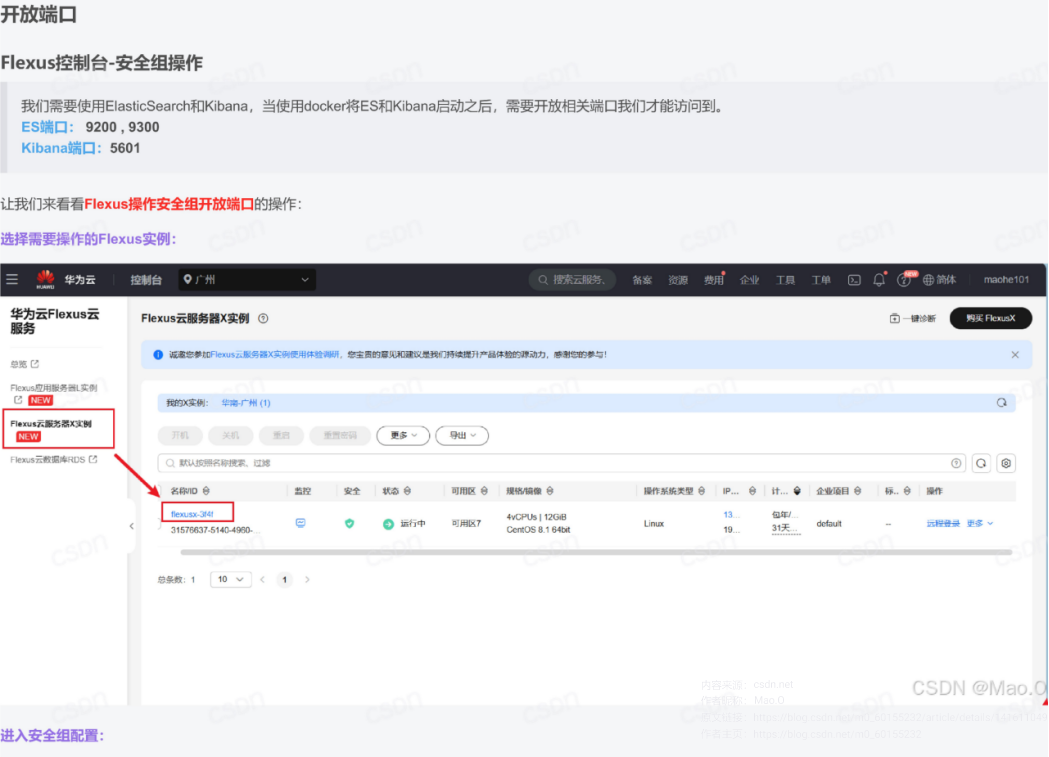The image size is (1049, 757).
Task: Click the filter icon on 计费 column
Action: [x=797, y=491]
